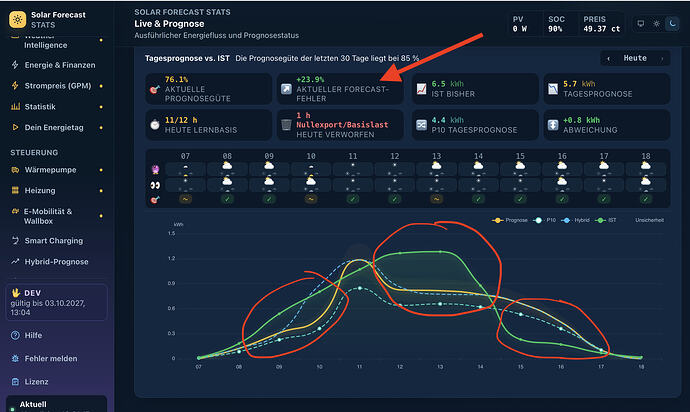This screenshot has width=690, height=412.
Task: Click the target accuracy row icon
Action: point(155,200)
